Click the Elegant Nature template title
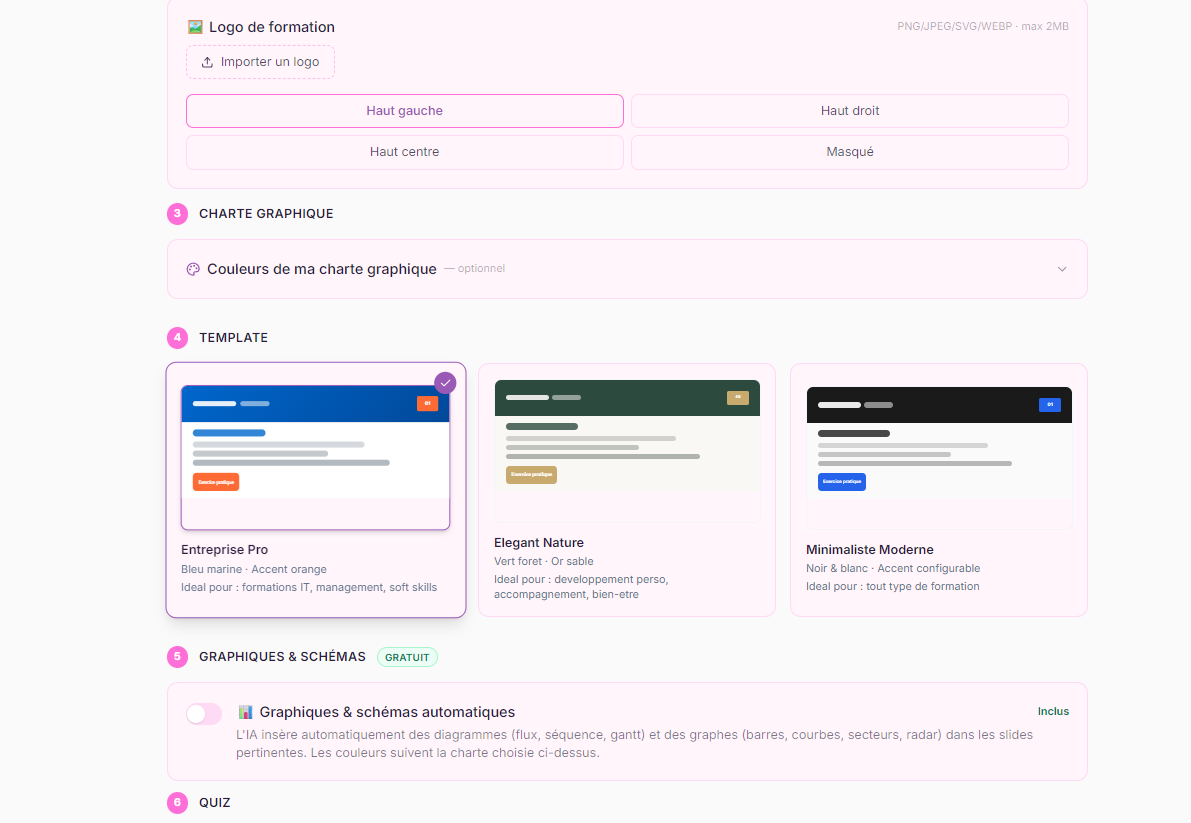The width and height of the screenshot is (1191, 823). 539,543
